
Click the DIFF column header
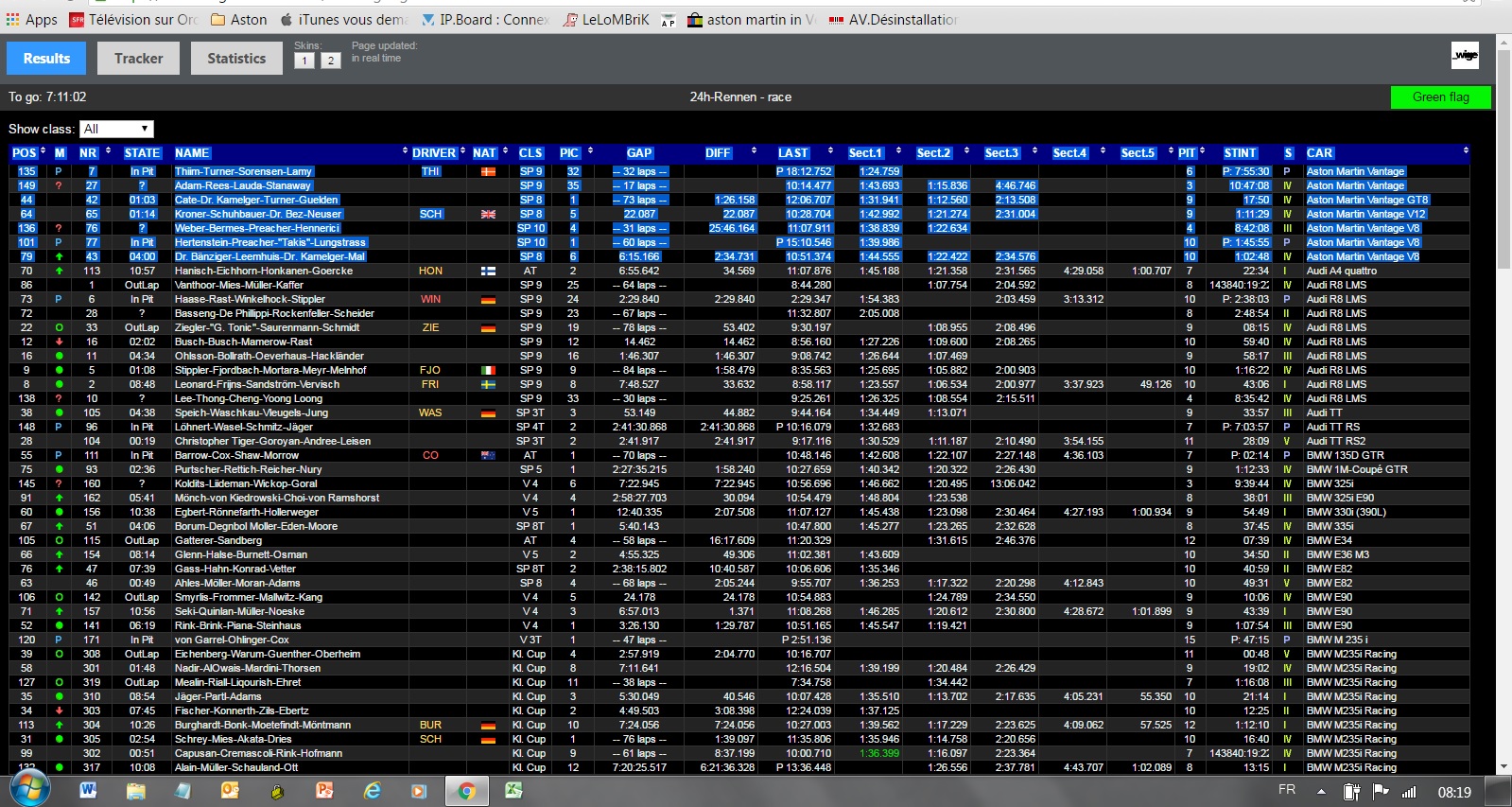(718, 152)
